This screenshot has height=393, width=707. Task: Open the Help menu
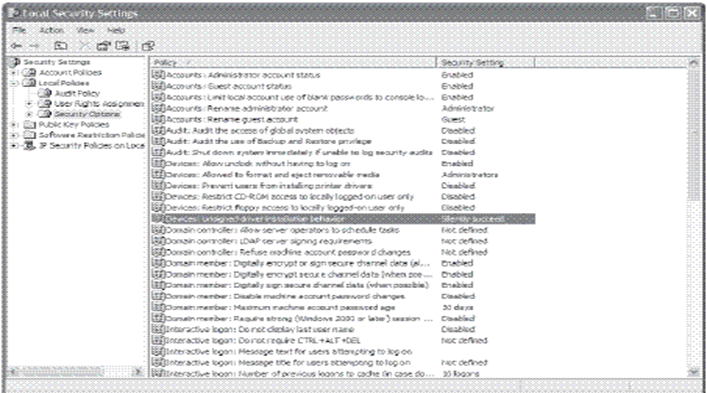pos(116,30)
